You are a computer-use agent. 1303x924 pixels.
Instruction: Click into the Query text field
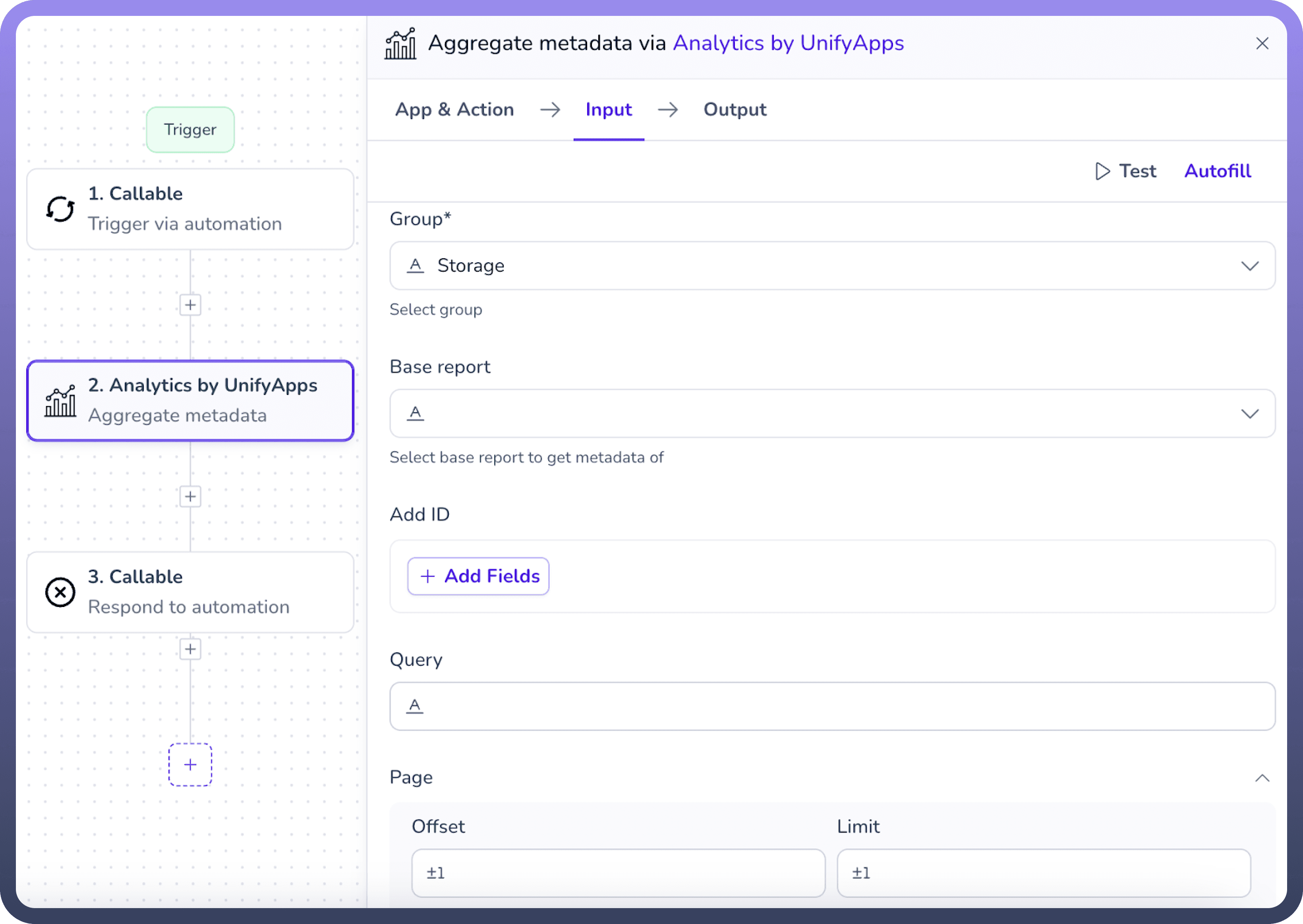point(832,706)
